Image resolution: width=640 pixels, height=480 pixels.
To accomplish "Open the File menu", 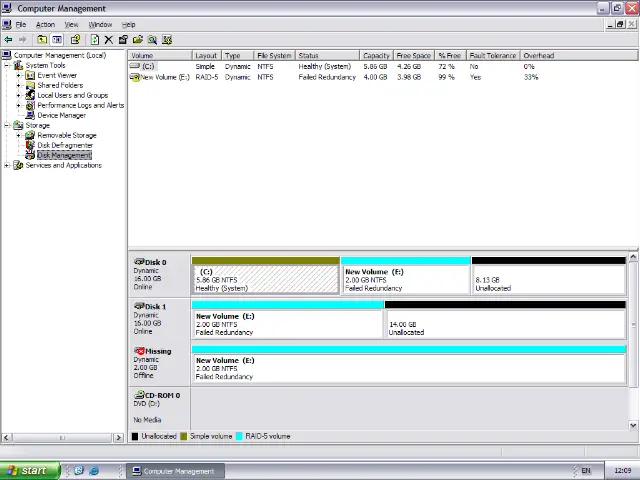I will (x=21, y=24).
